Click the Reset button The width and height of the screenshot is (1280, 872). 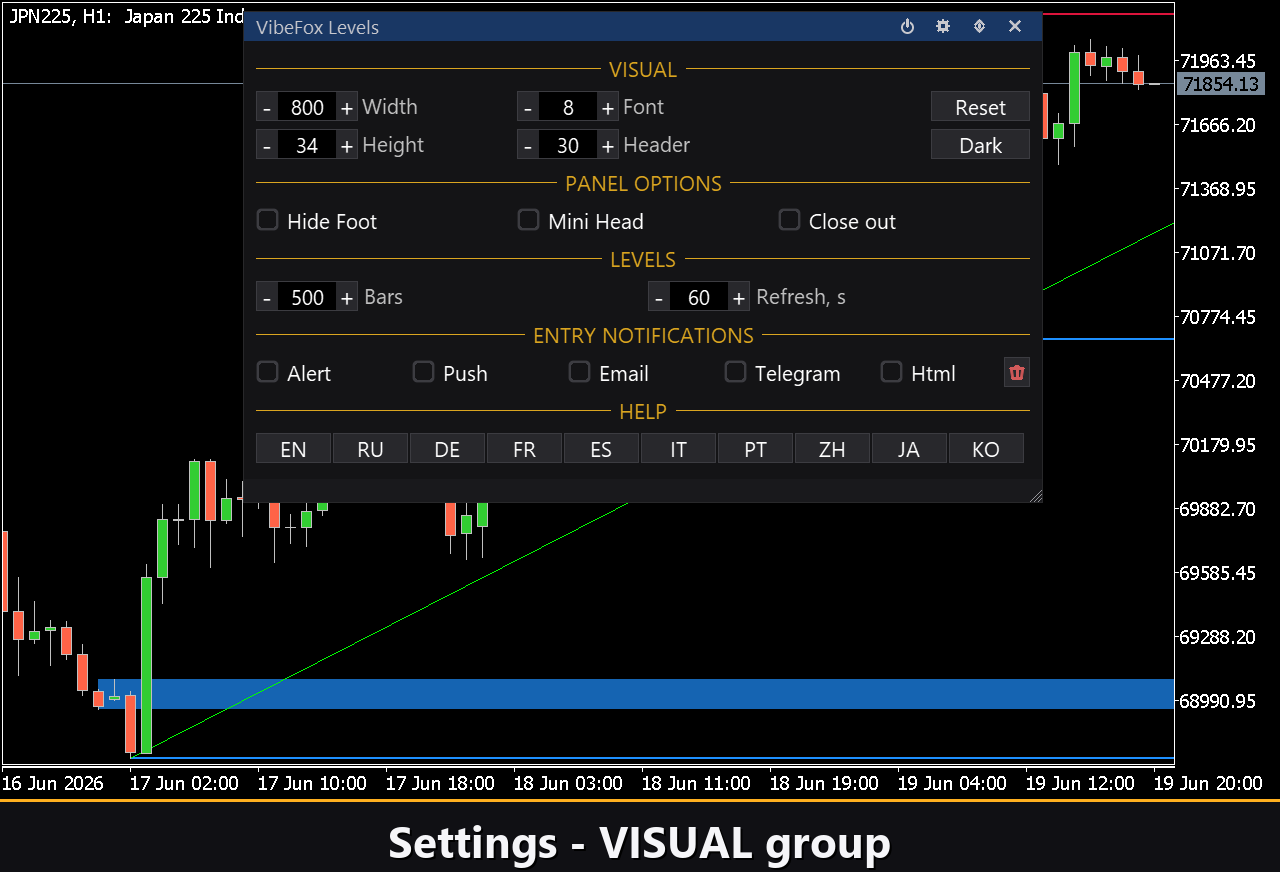(x=980, y=107)
